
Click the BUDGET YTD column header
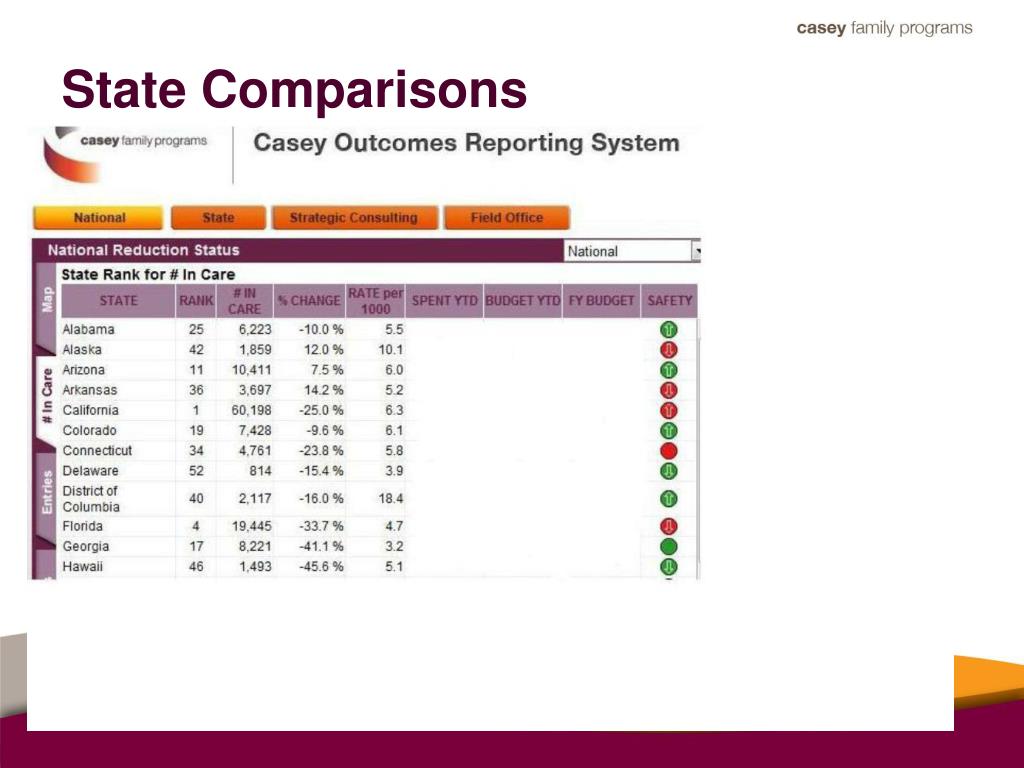(522, 300)
